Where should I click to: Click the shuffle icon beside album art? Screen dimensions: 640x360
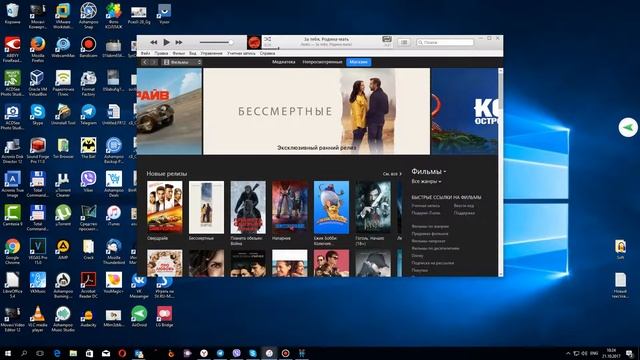267,39
